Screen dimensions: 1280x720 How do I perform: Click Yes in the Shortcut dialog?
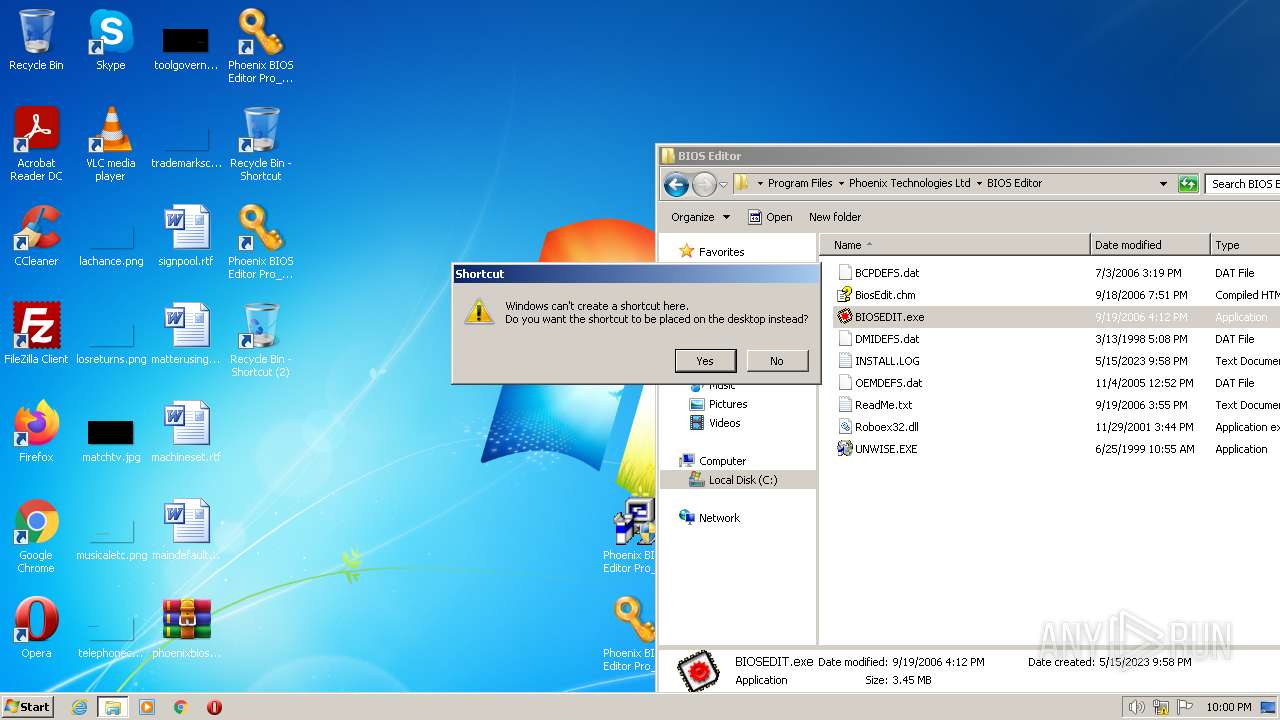click(x=705, y=361)
